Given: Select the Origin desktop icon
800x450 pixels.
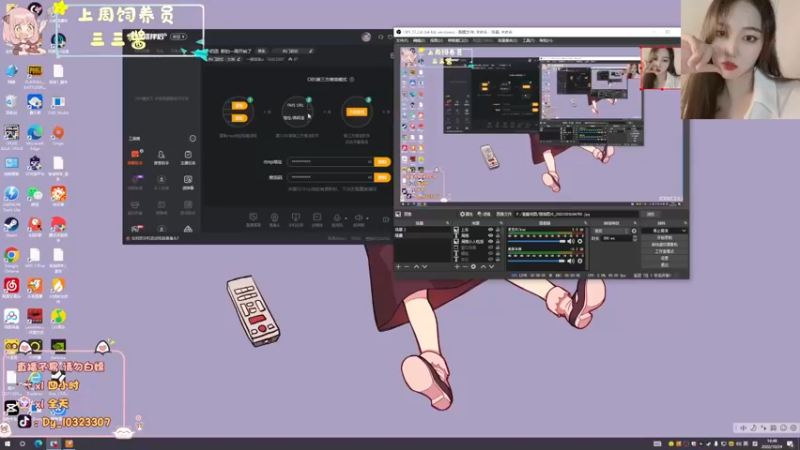Looking at the screenshot, I should (x=58, y=133).
